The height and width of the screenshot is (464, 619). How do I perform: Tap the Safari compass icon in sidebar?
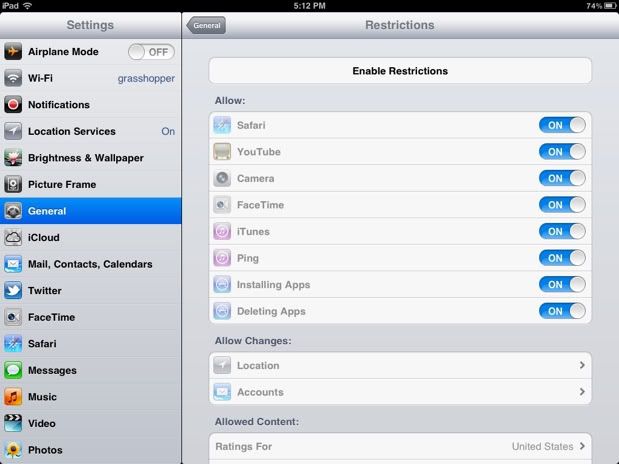tap(13, 344)
